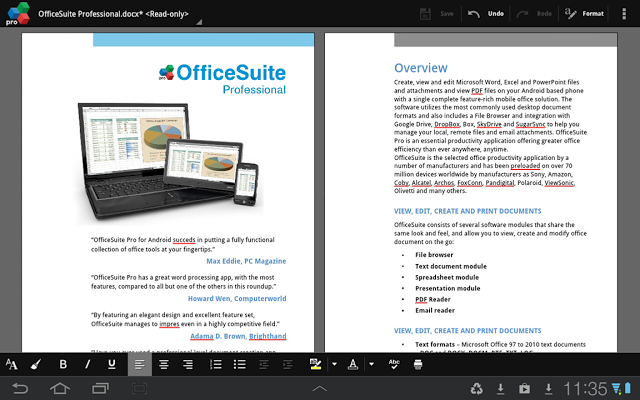Image resolution: width=640 pixels, height=400 pixels.
Task: Toggle underline formatting
Action: (x=112, y=365)
